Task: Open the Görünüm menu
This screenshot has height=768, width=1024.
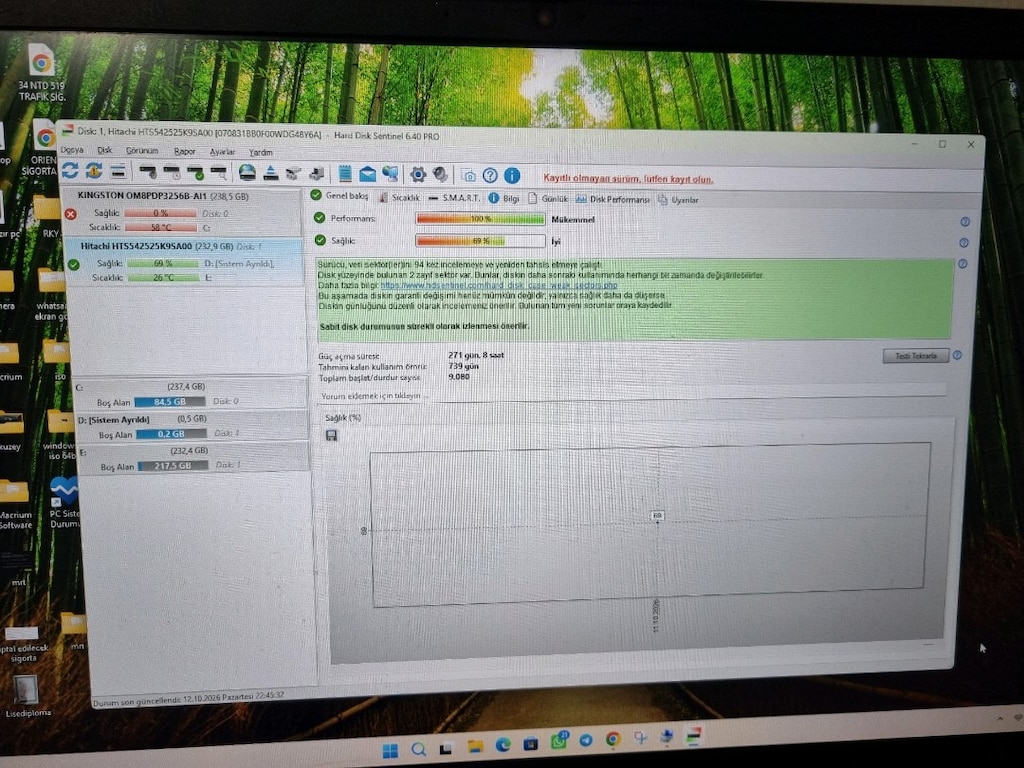Action: (142, 151)
